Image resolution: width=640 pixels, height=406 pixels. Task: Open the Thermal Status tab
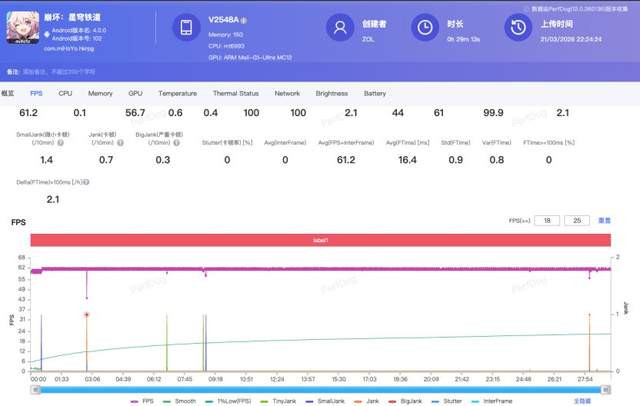point(234,93)
